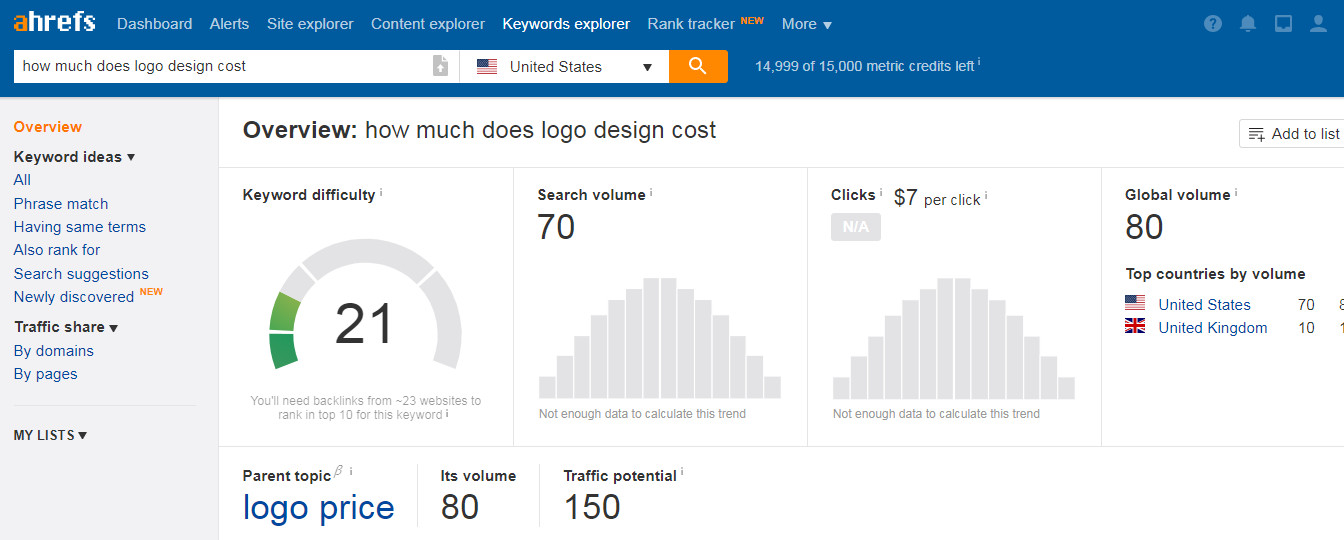
Task: Click the United Kingdom country link
Action: [x=1212, y=328]
